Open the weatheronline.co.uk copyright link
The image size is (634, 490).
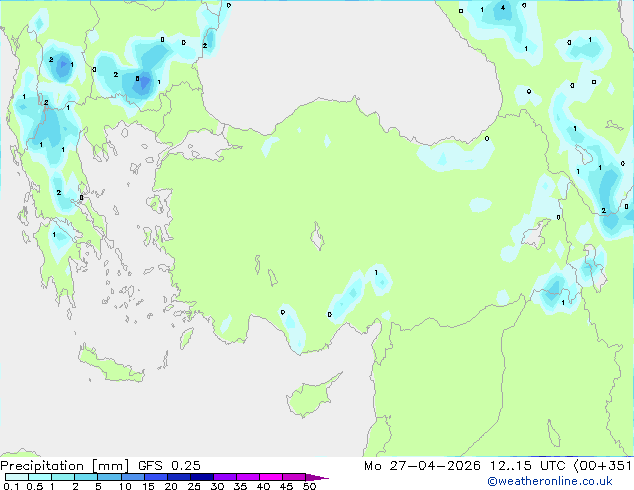coord(550,481)
